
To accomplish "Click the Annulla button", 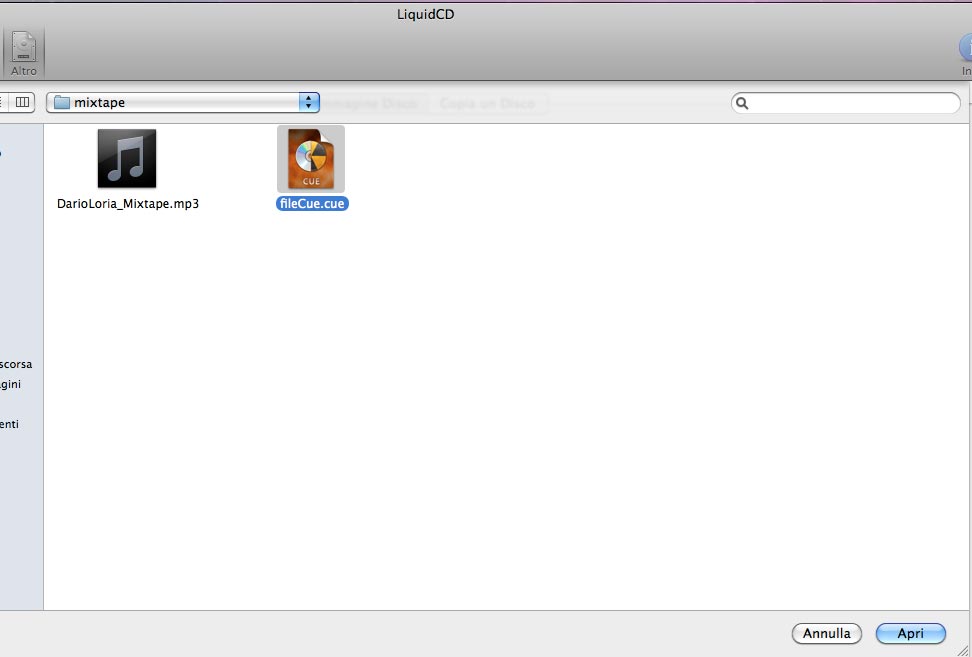I will click(x=826, y=633).
